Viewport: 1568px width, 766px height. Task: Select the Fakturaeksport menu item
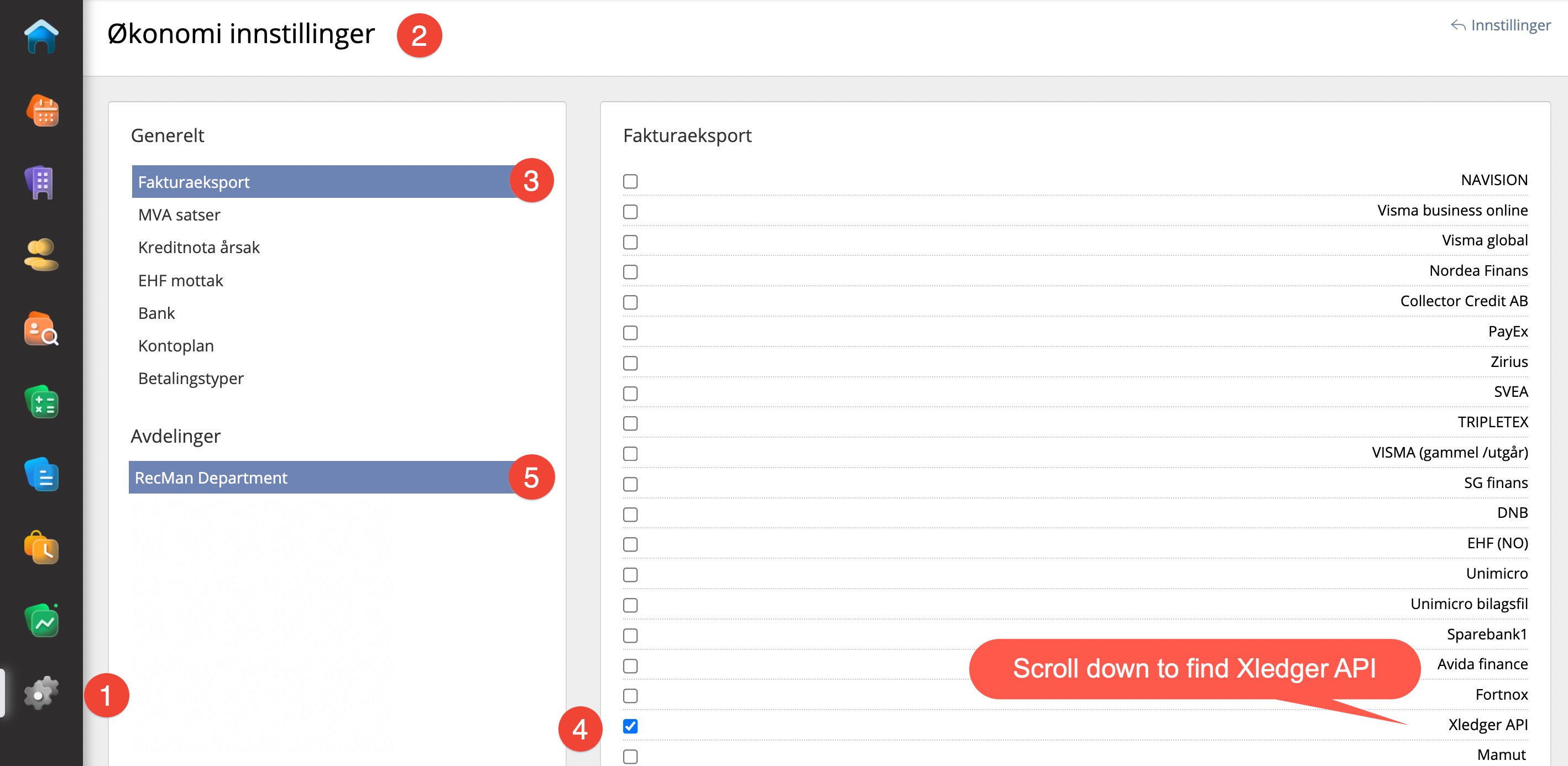tap(194, 182)
